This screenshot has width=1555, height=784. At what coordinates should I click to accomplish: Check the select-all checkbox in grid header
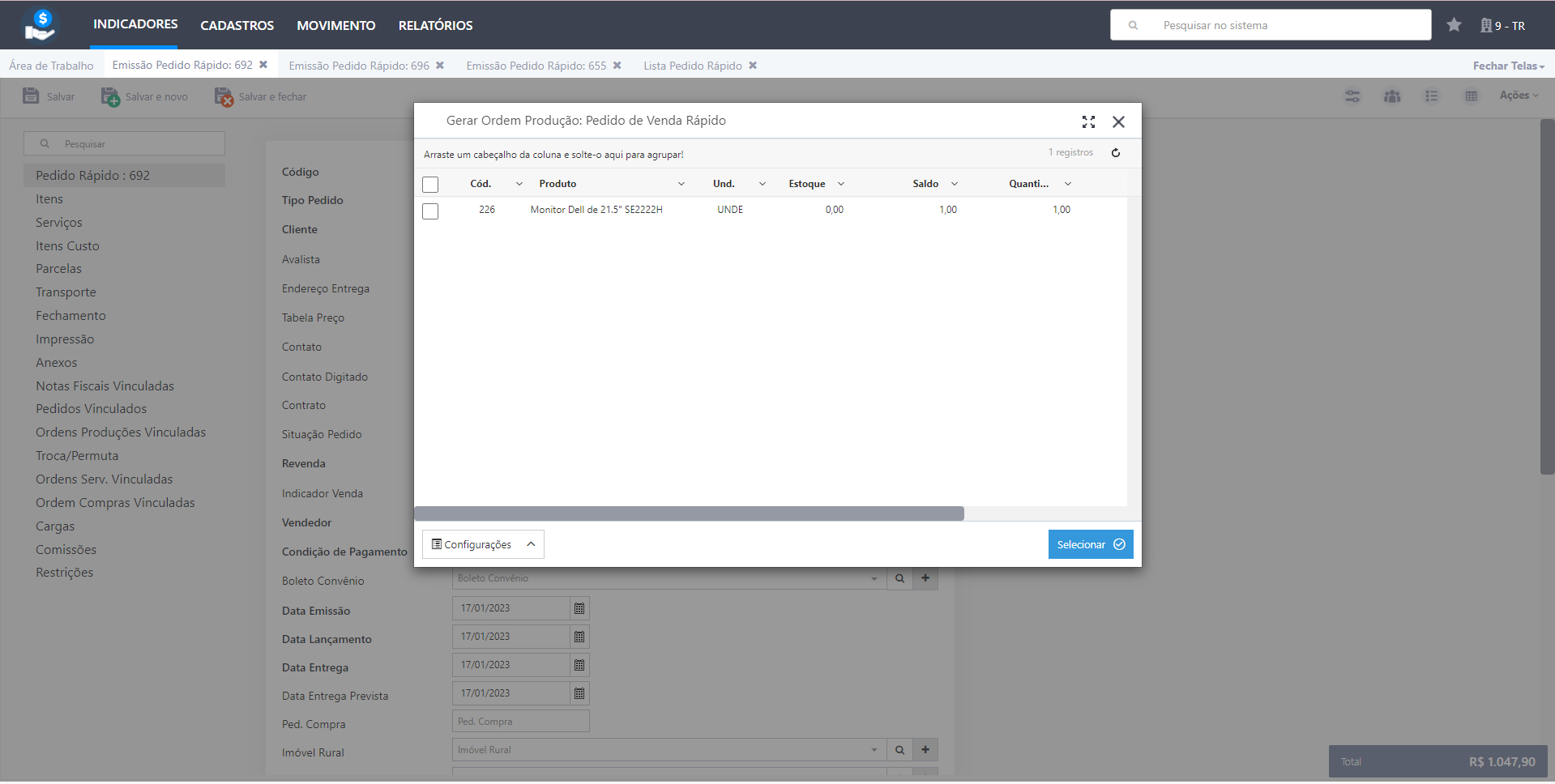(x=430, y=185)
